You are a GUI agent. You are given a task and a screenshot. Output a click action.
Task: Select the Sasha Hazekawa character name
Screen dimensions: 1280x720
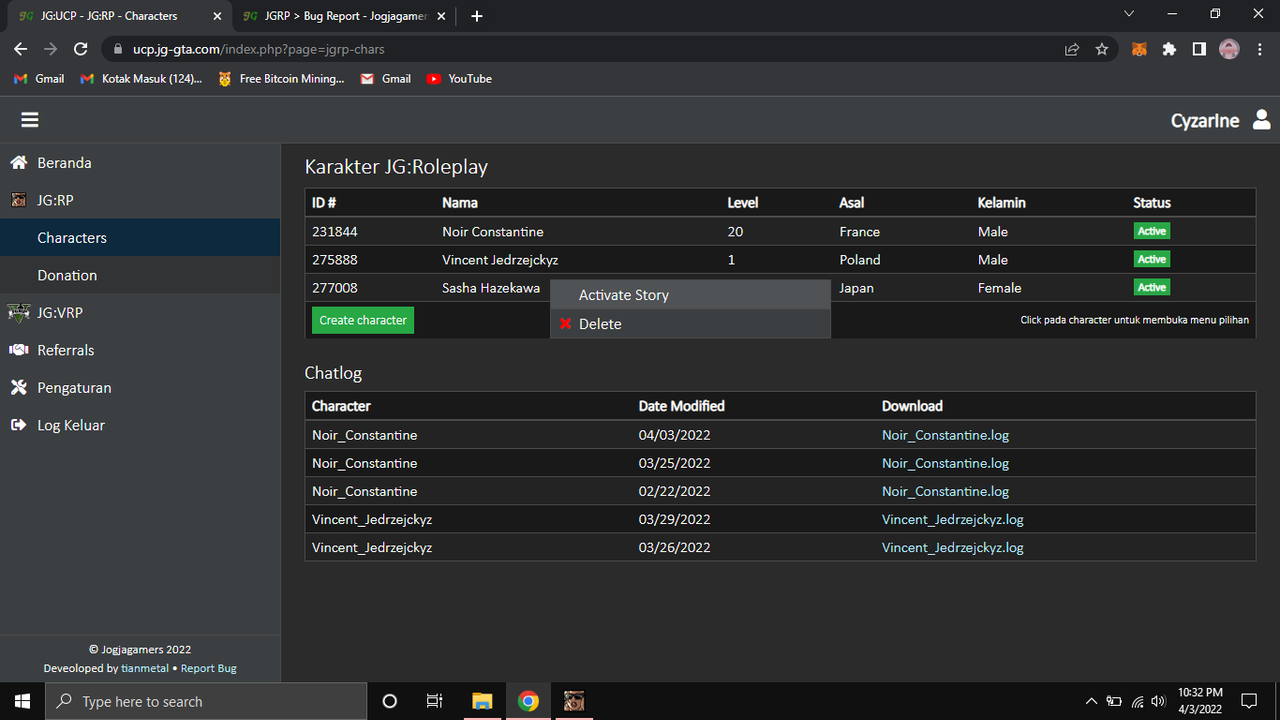click(x=491, y=288)
